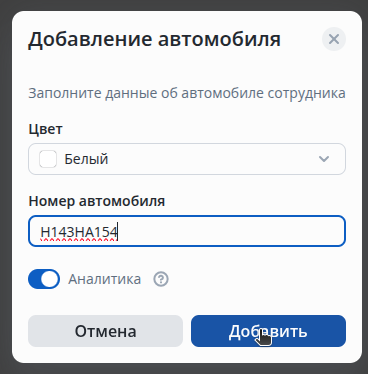Click the Аналитика help question mark icon
The width and height of the screenshot is (368, 374).
161,279
